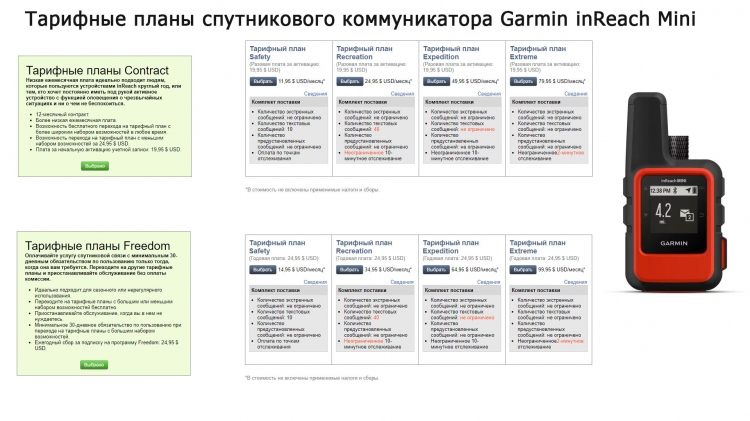Click price text '11,95 $ USD/месяц'
This screenshot has width=750, height=421.
301,81
